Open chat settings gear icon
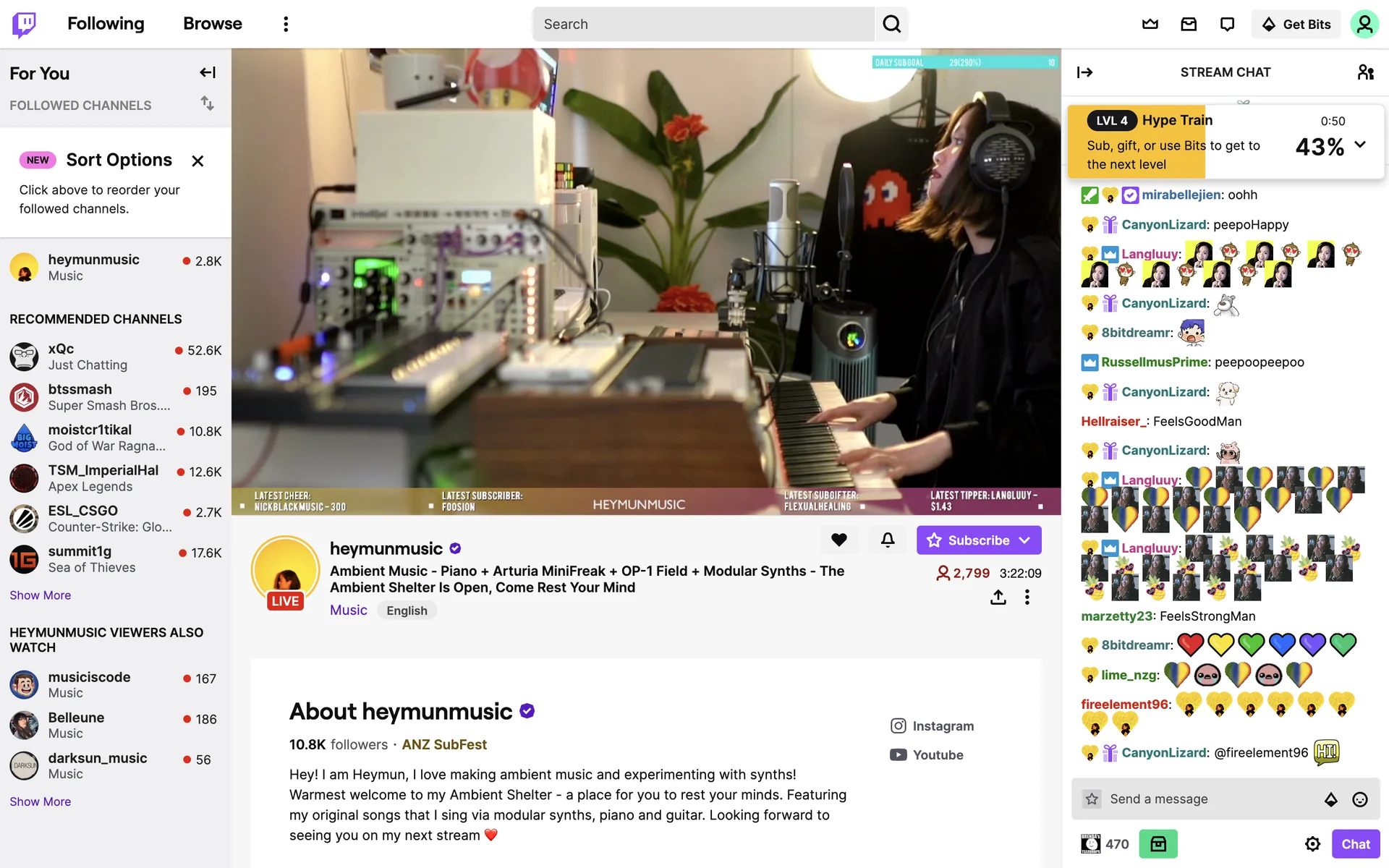 point(1312,843)
